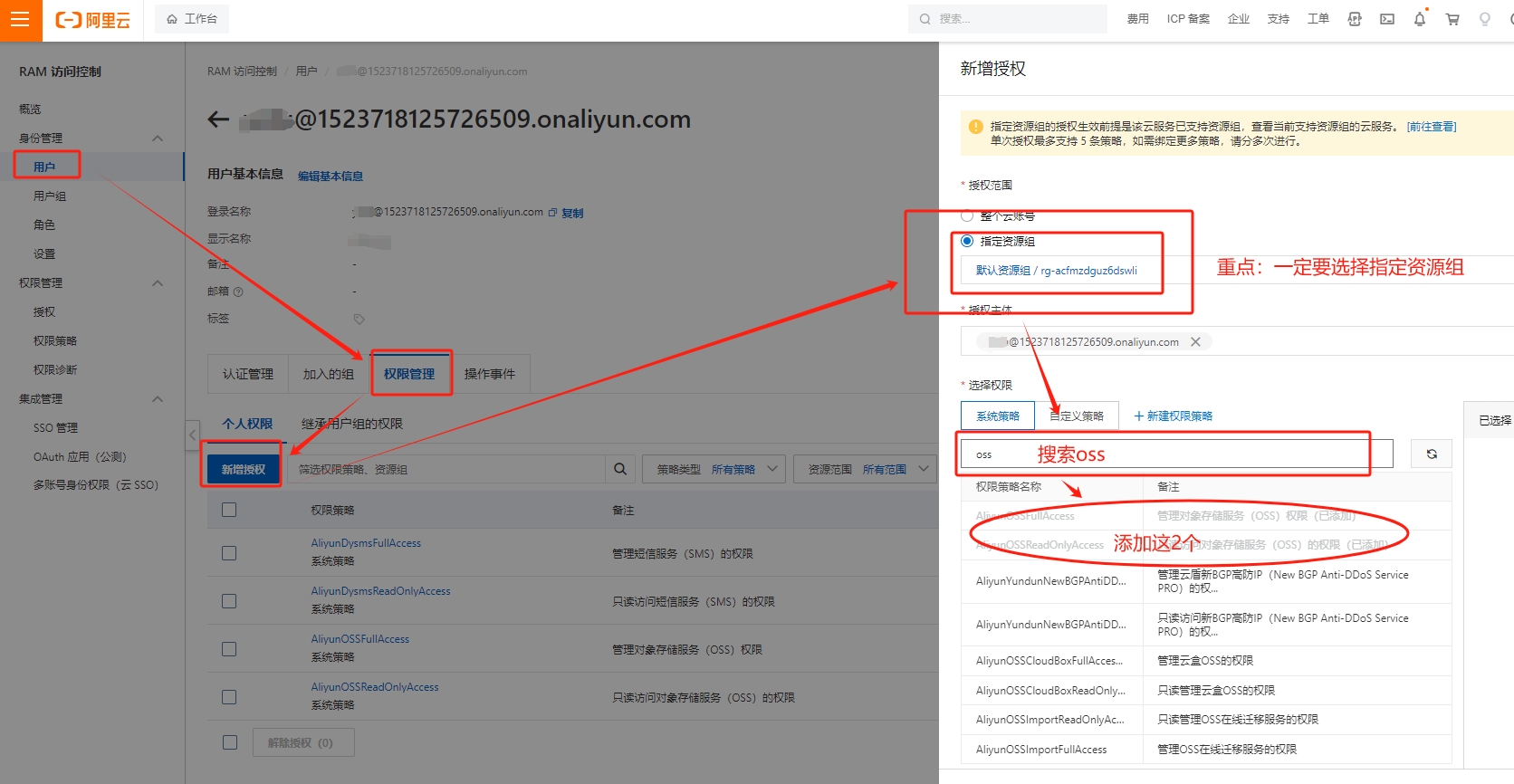Screen dimensions: 1514x784
Task: Collapse the 身份管理 sidebar section
Action: tap(158, 138)
